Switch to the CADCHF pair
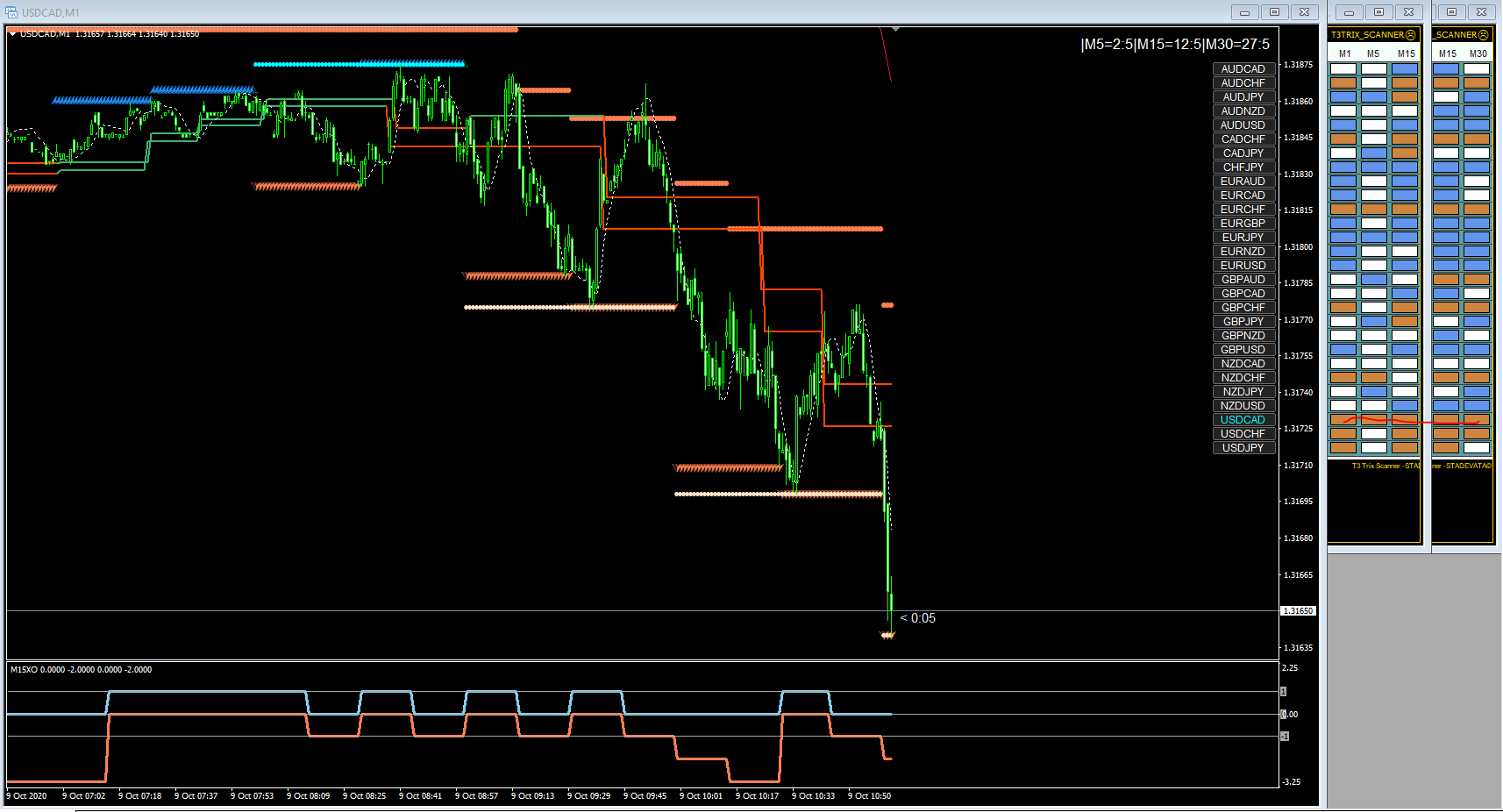The width and height of the screenshot is (1503, 812). pos(1243,139)
